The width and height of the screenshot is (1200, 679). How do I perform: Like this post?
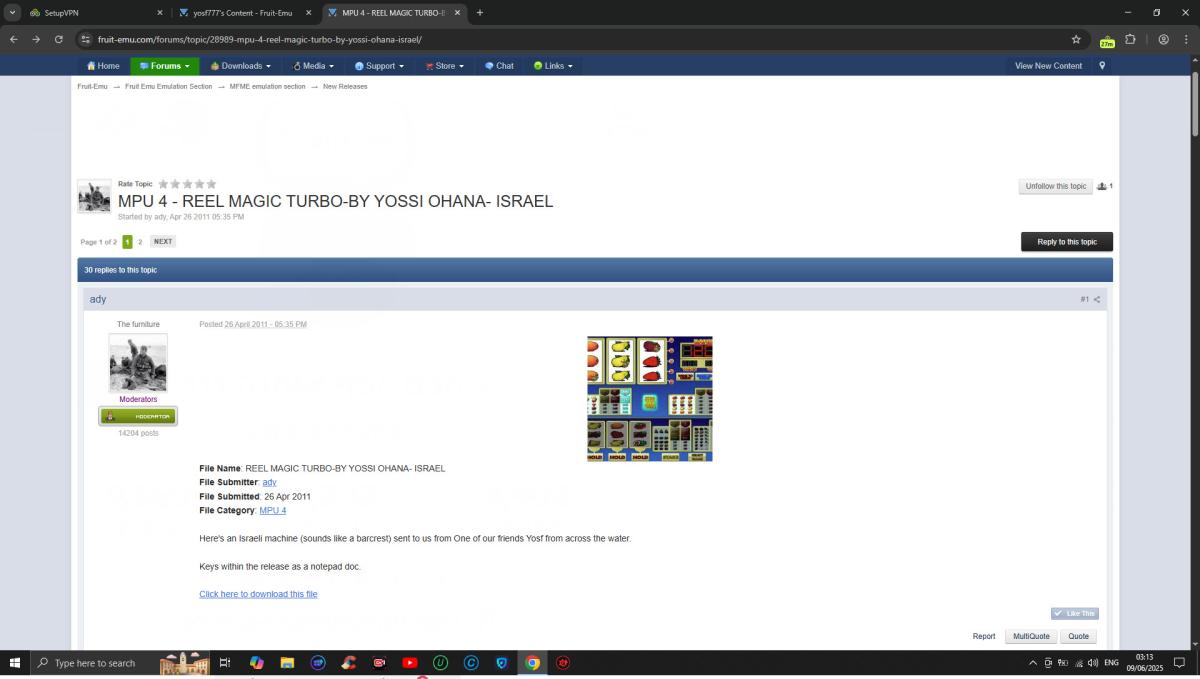[x=1075, y=613]
